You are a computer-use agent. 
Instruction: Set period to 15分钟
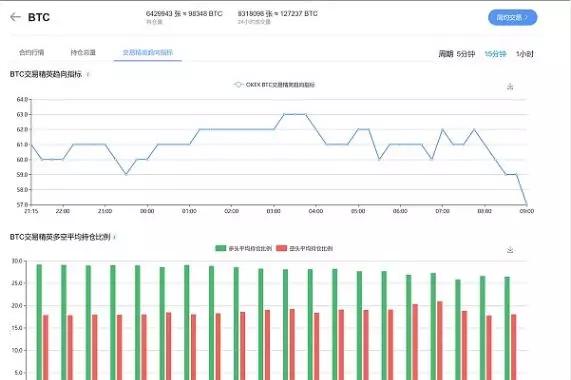point(495,54)
